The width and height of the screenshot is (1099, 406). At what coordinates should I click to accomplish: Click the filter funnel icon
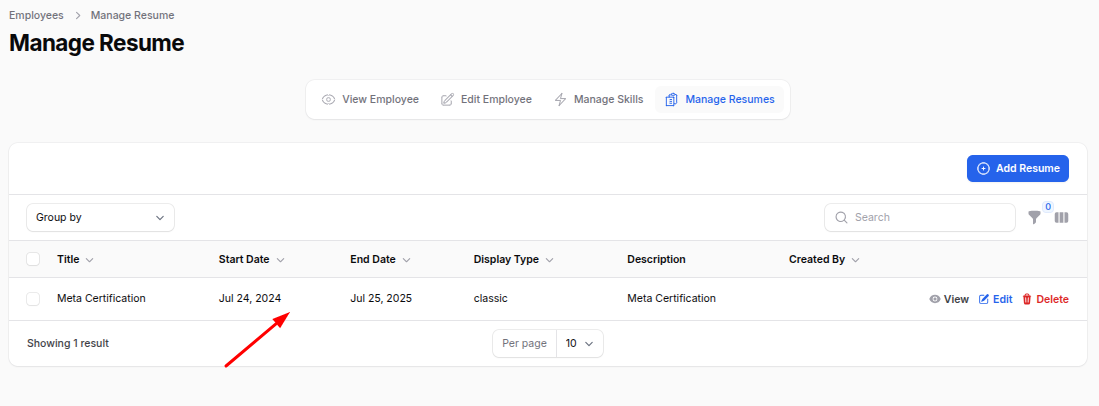pyautogui.click(x=1034, y=218)
